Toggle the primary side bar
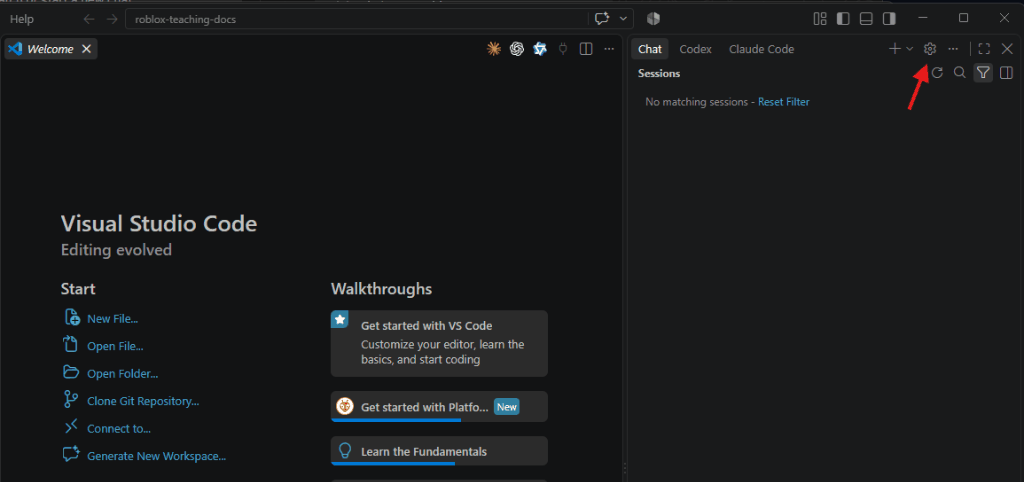Image resolution: width=1024 pixels, height=482 pixels. (x=843, y=19)
